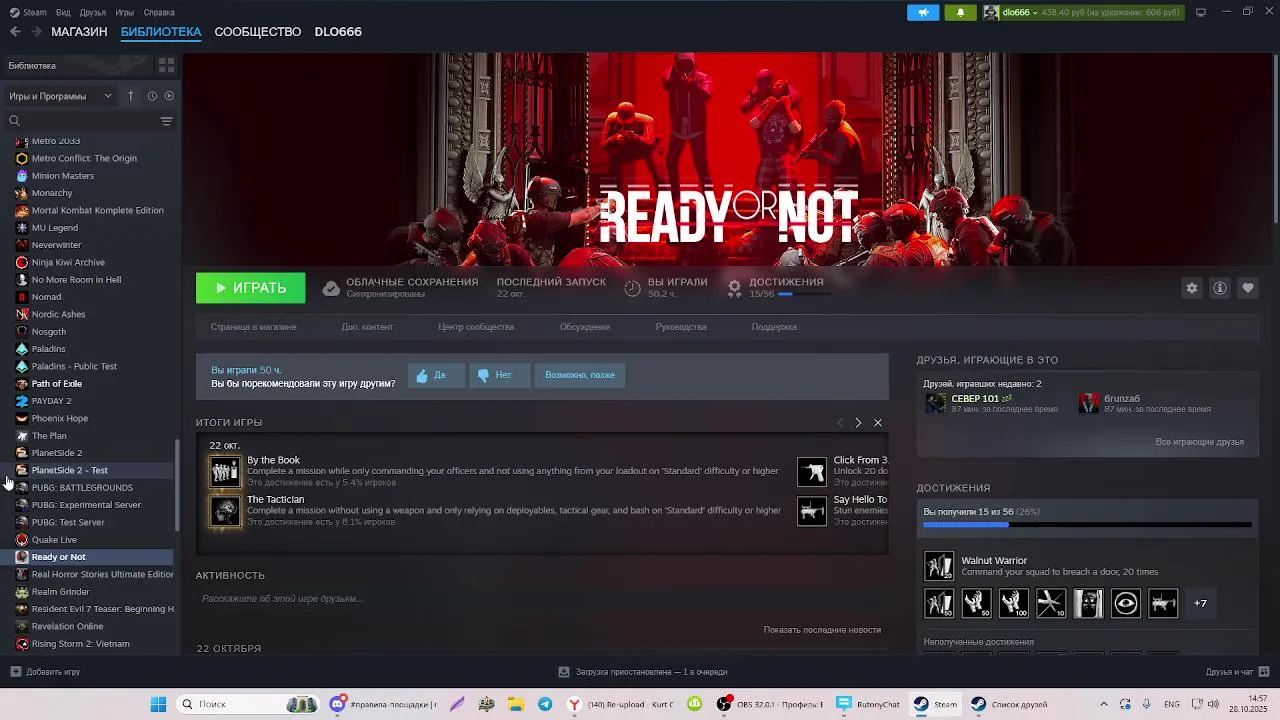Go forward with the navigation arrow

[x=36, y=32]
